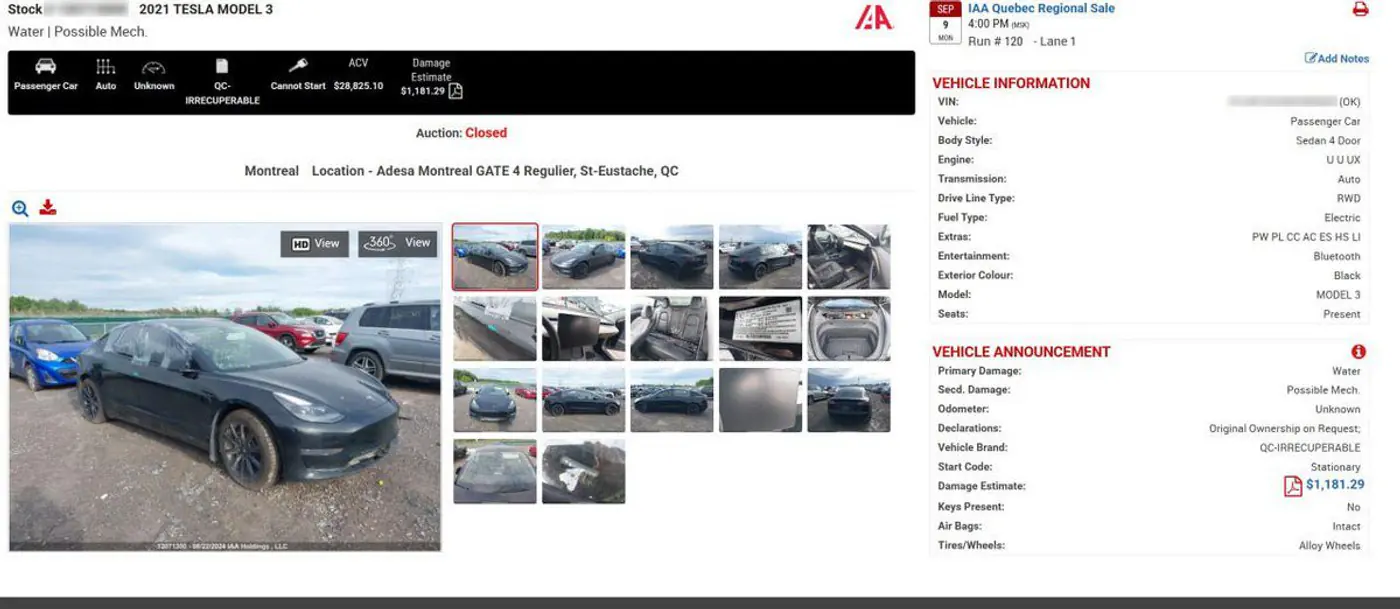The image size is (1400, 609).
Task: Click the HD View button on photo
Action: [x=315, y=244]
